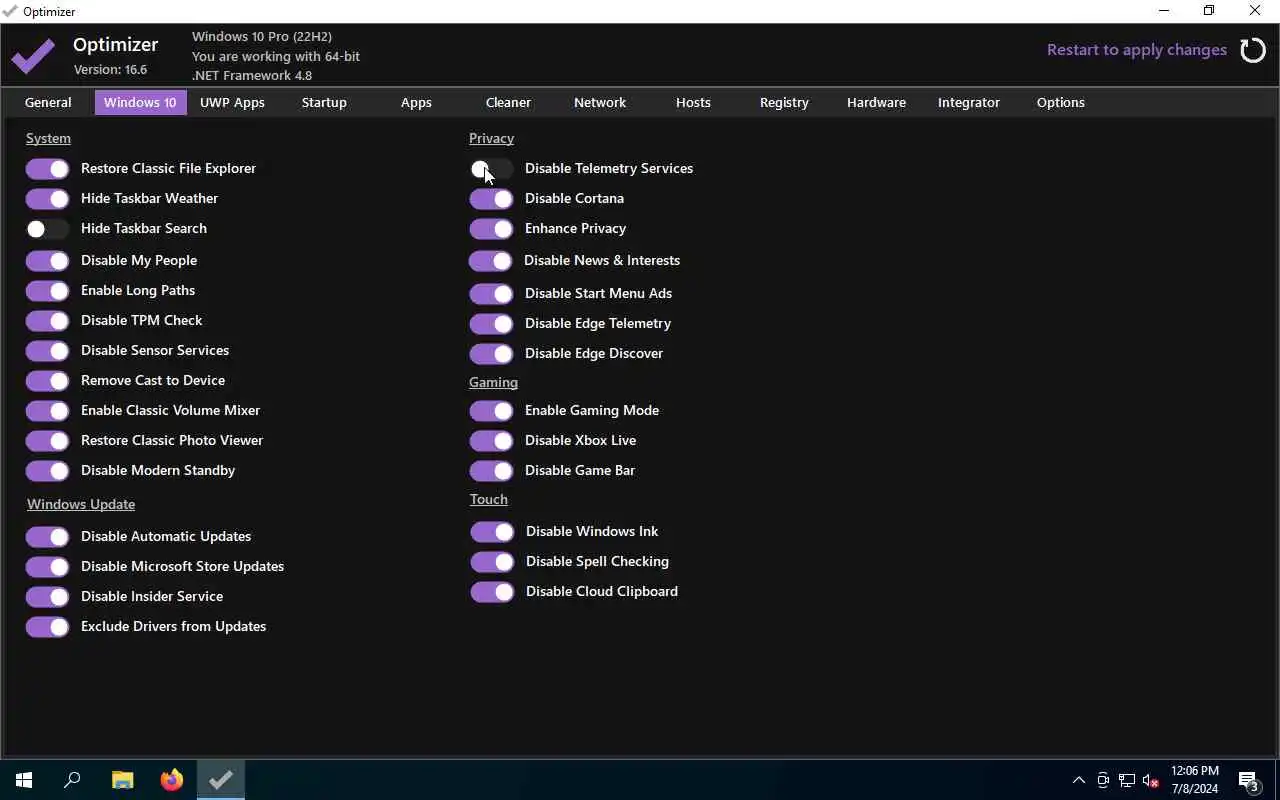Screen dimensions: 1280x800
Task: Click the Privacy section heading
Action: [x=491, y=138]
